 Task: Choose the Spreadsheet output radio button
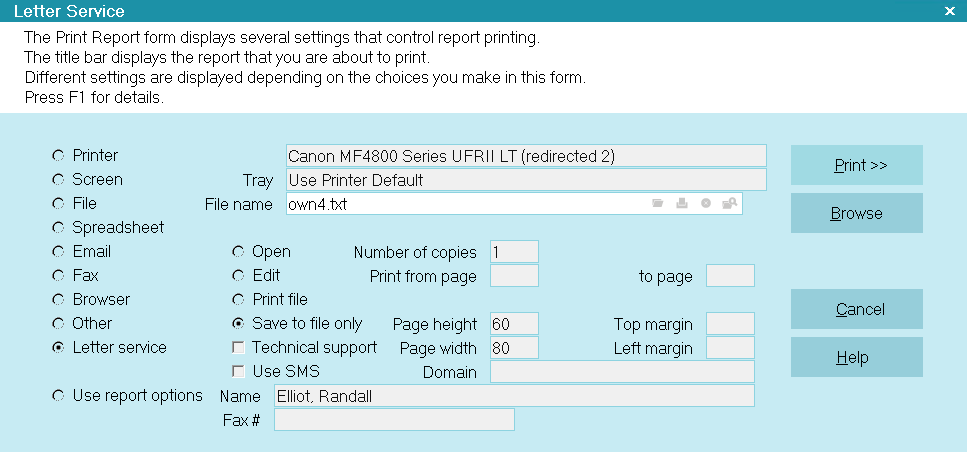click(x=58, y=228)
